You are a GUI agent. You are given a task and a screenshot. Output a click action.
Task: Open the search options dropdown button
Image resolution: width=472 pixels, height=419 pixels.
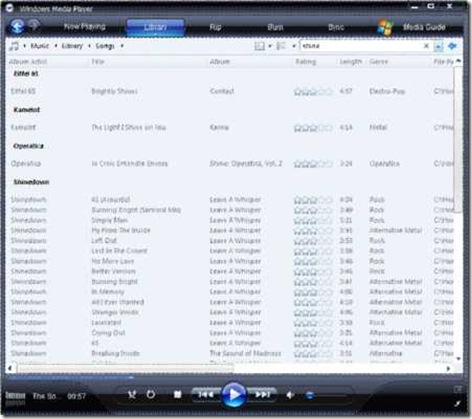tap(439, 46)
